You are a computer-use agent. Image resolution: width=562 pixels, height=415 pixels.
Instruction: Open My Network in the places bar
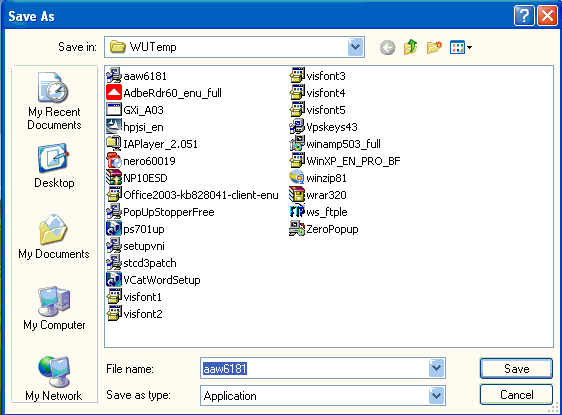[x=54, y=378]
